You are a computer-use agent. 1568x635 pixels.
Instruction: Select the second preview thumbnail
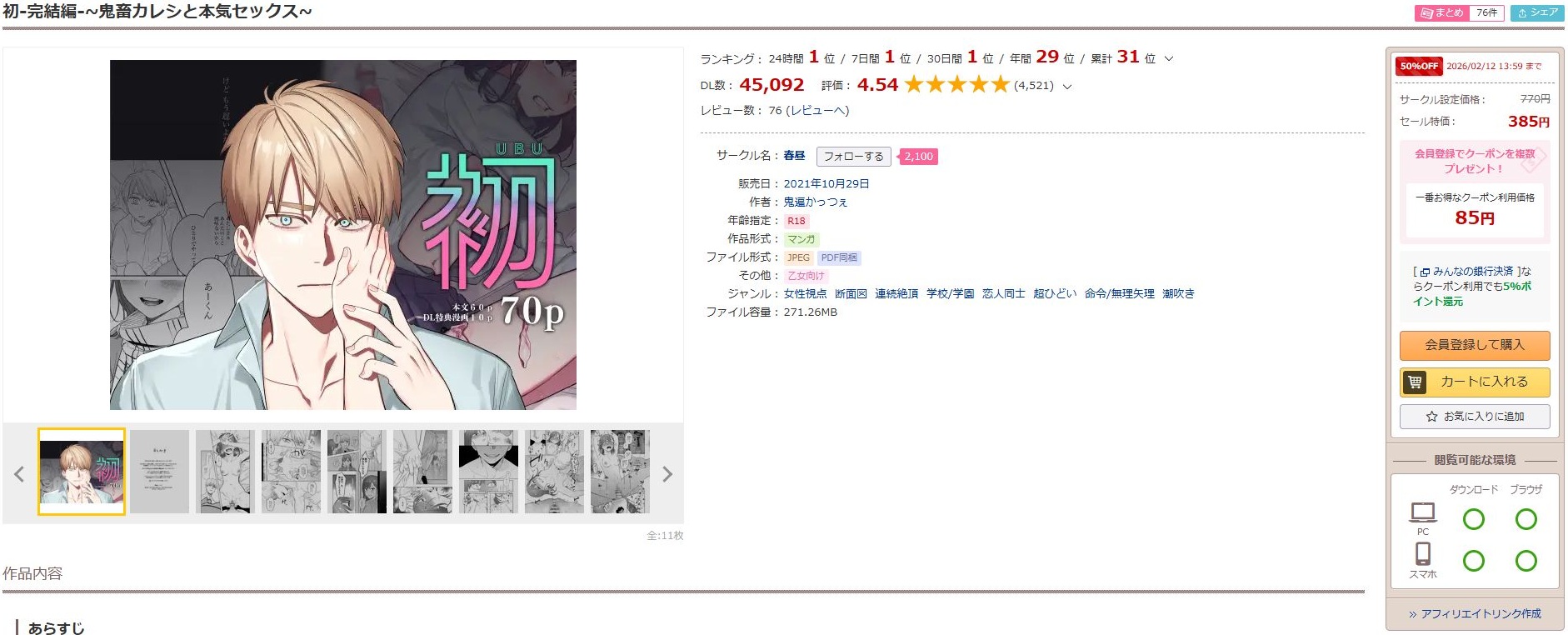click(x=160, y=472)
